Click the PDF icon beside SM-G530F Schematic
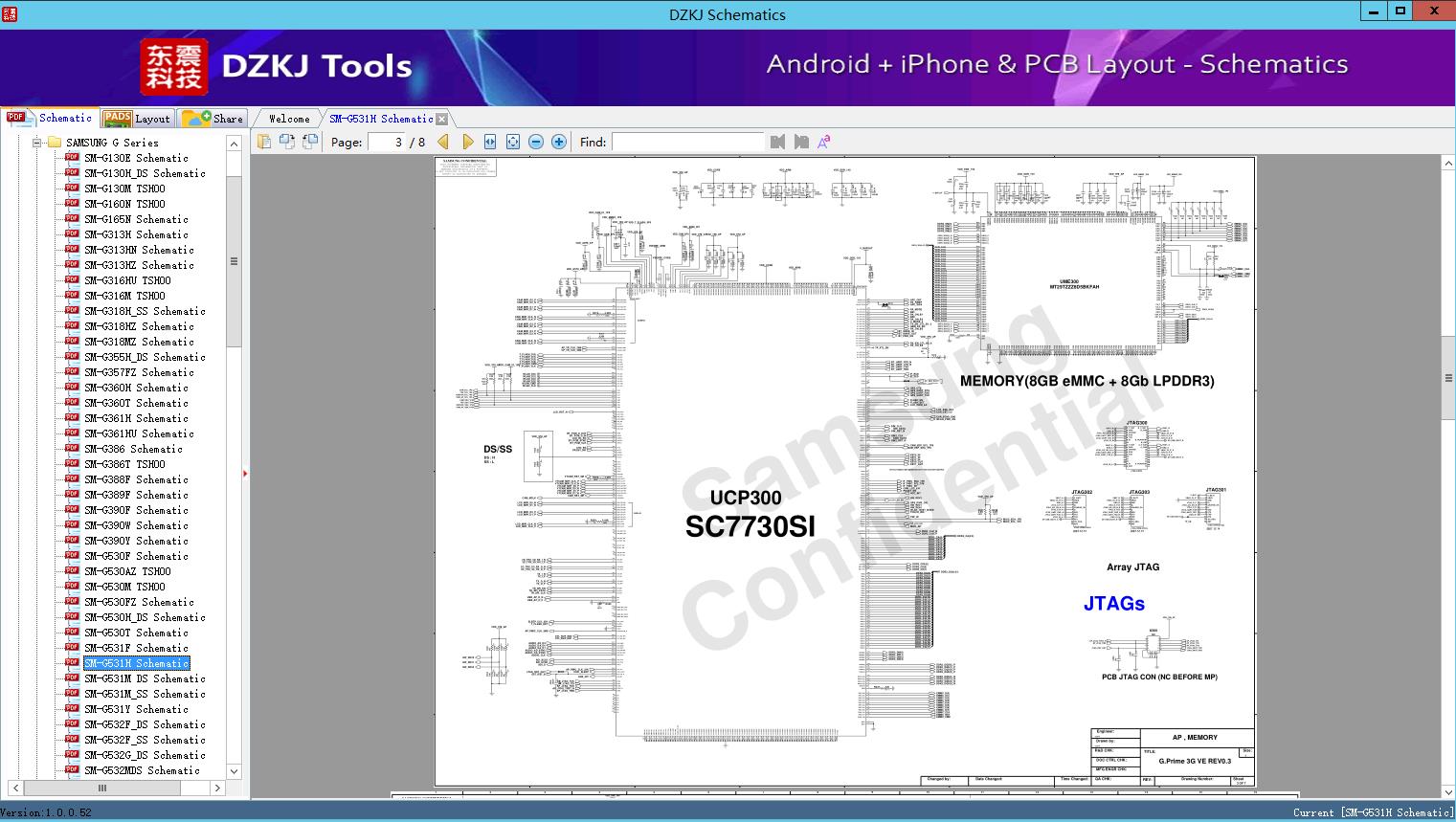 pos(72,556)
